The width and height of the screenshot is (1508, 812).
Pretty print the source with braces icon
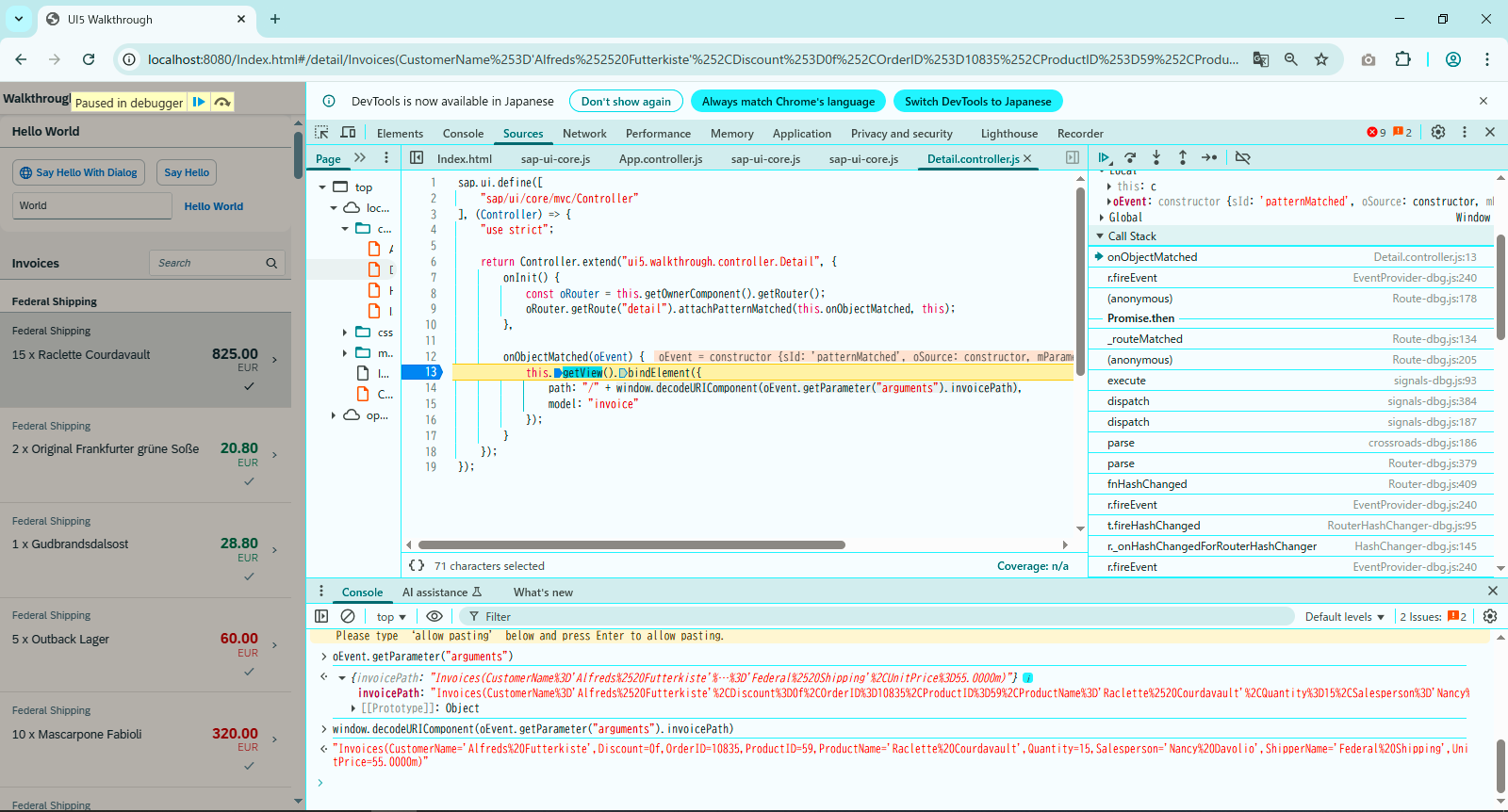417,565
